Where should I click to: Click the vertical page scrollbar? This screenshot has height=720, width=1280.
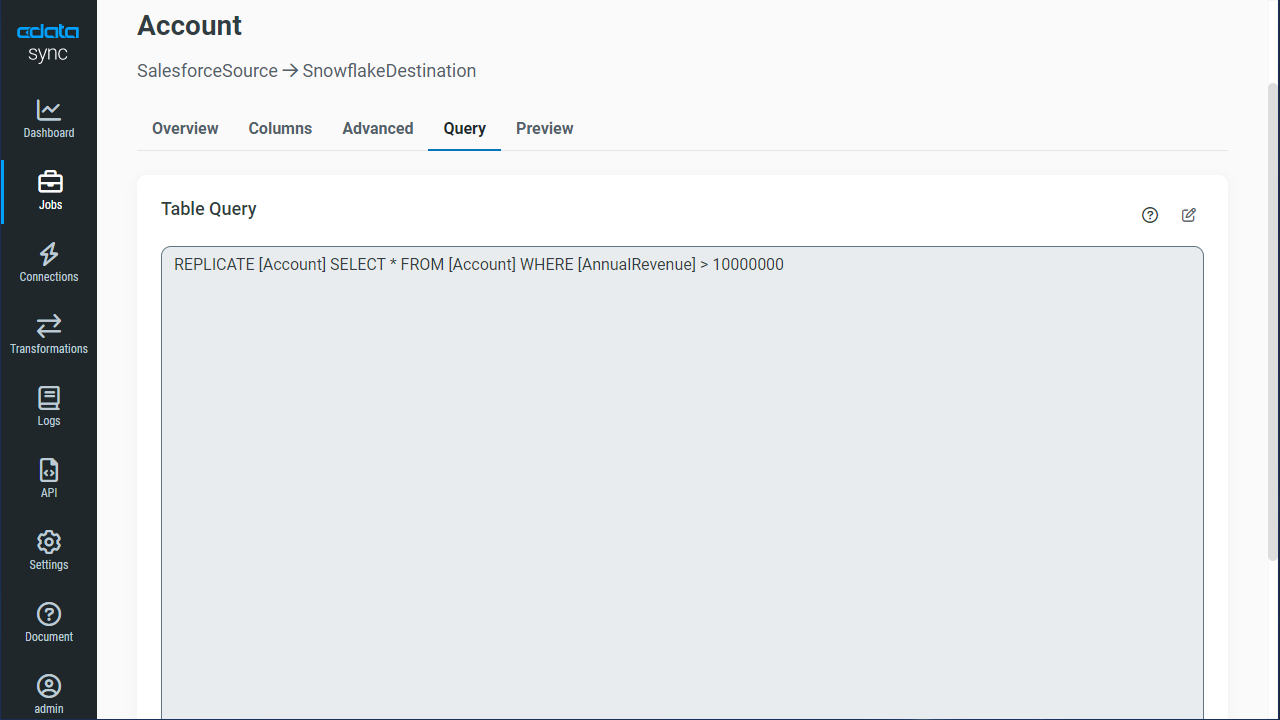pyautogui.click(x=1272, y=320)
